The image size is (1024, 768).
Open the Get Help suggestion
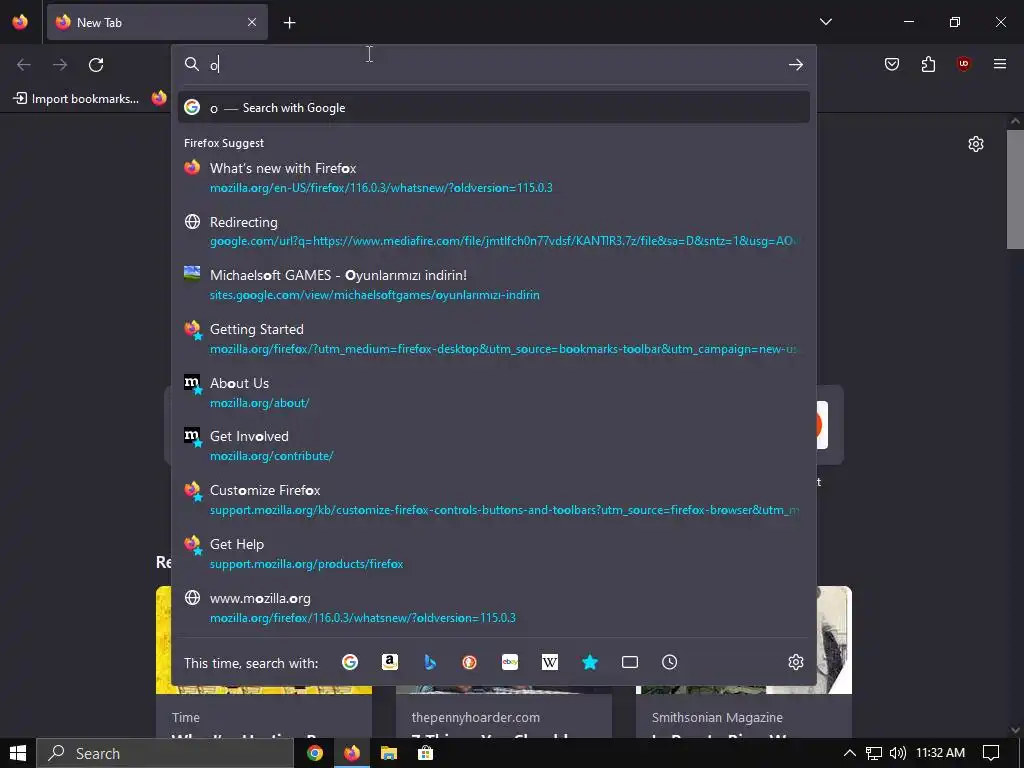pyautogui.click(x=494, y=554)
